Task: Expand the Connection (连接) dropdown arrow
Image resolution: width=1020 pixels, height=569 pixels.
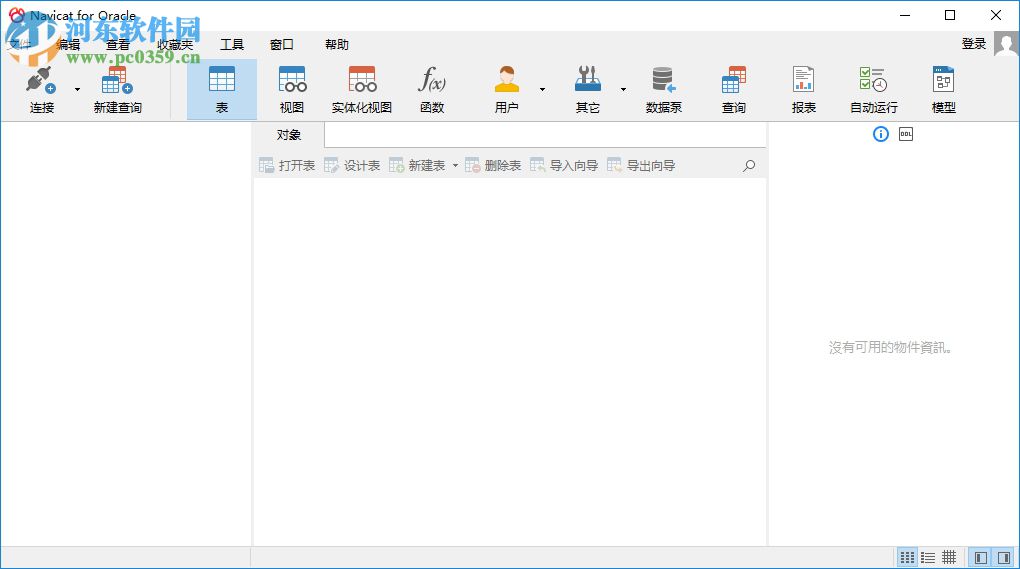Action: (x=77, y=89)
